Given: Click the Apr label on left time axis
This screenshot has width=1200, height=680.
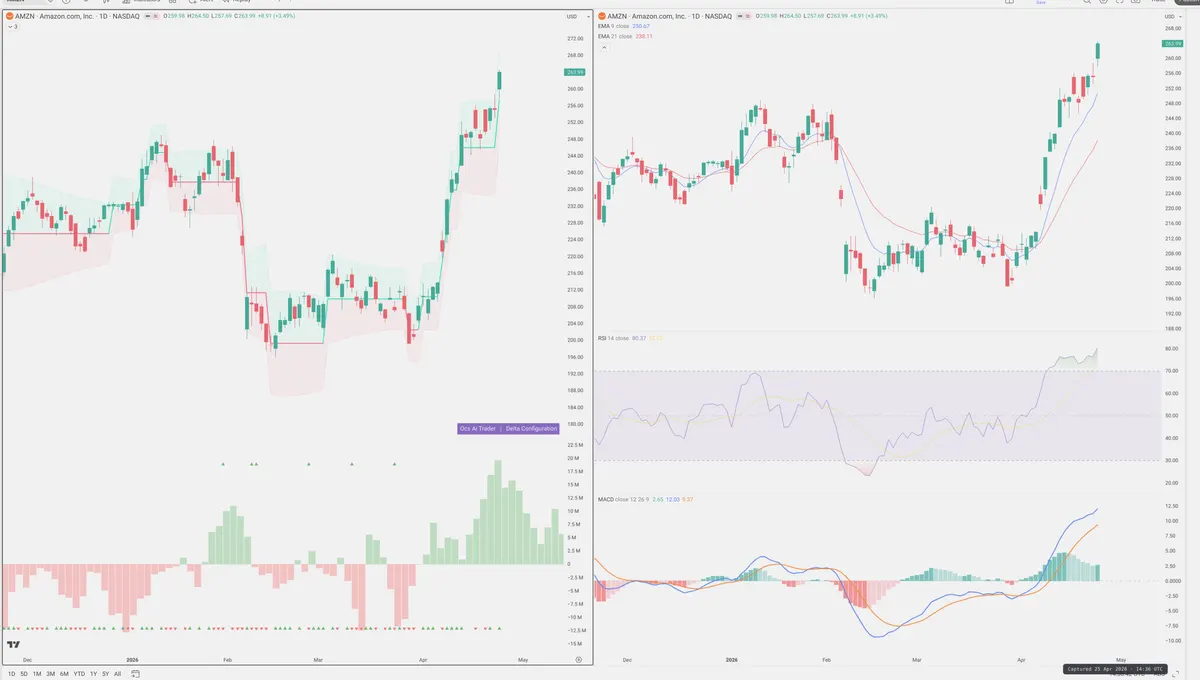Looking at the screenshot, I should coord(423,660).
